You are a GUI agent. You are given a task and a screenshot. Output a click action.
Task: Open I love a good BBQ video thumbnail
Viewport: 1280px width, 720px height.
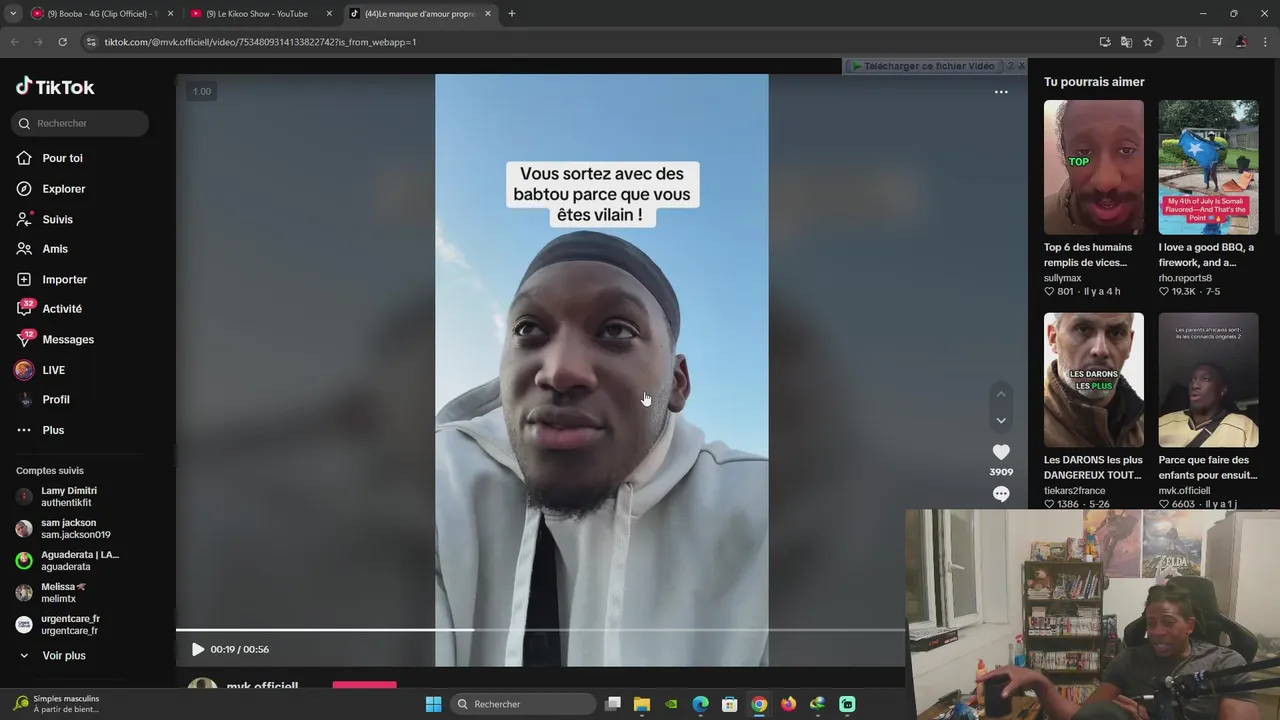1208,167
